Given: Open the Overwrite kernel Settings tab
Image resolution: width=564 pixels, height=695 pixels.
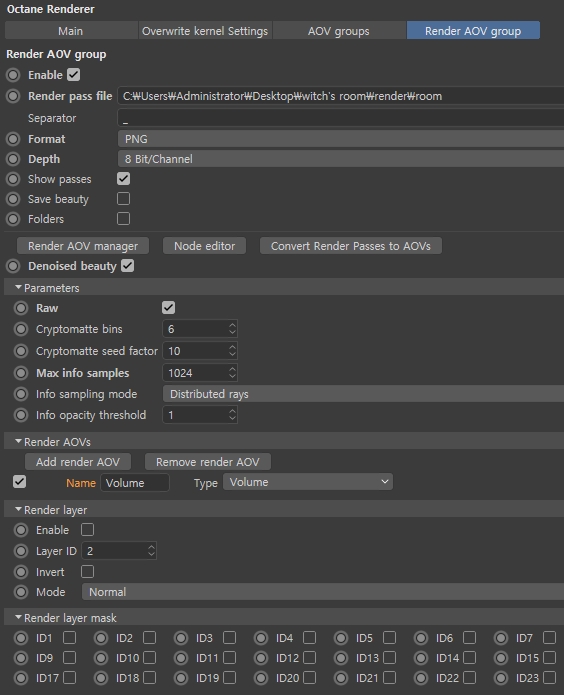Looking at the screenshot, I should [205, 31].
